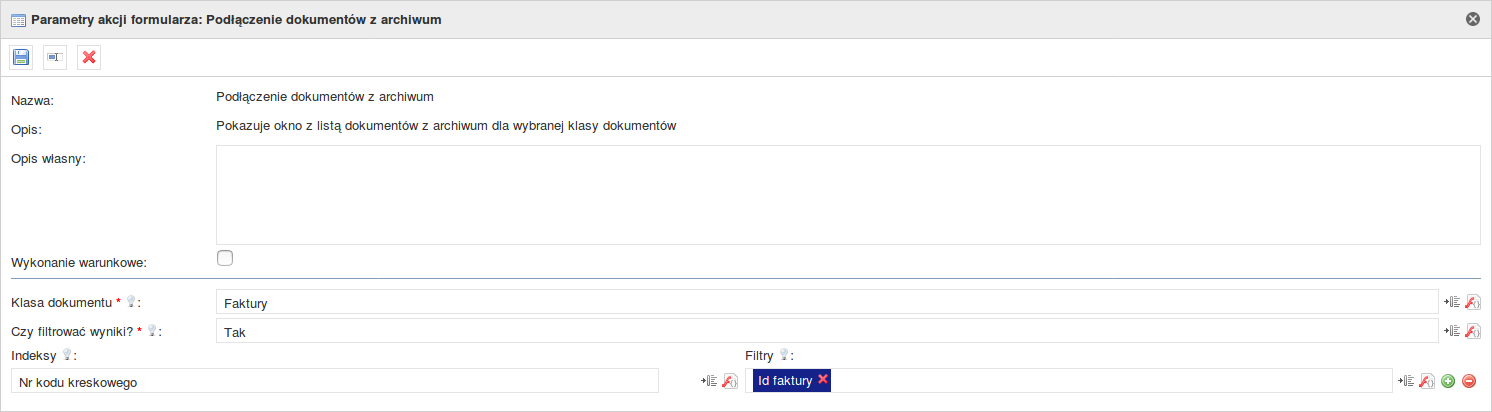Show hint bulb next to Filtry label
This screenshot has width=1492, height=412.
point(784,355)
